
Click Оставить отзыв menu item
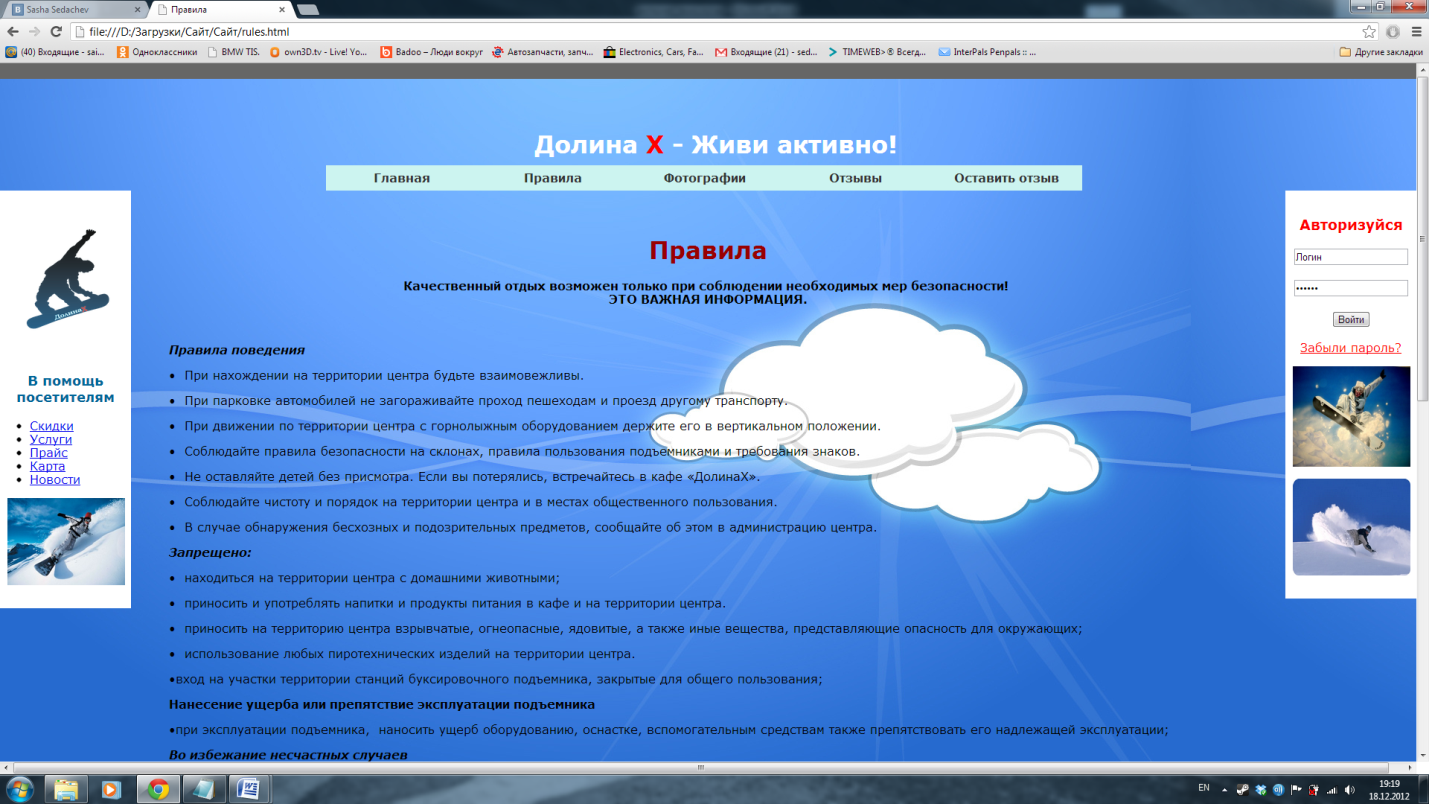click(x=1006, y=178)
